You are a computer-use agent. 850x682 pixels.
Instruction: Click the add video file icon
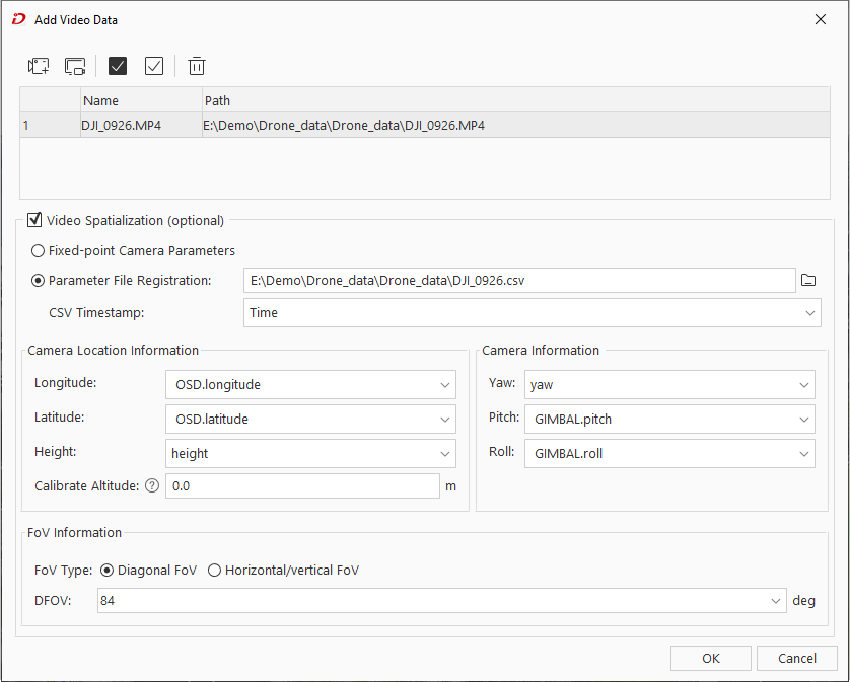pos(39,66)
